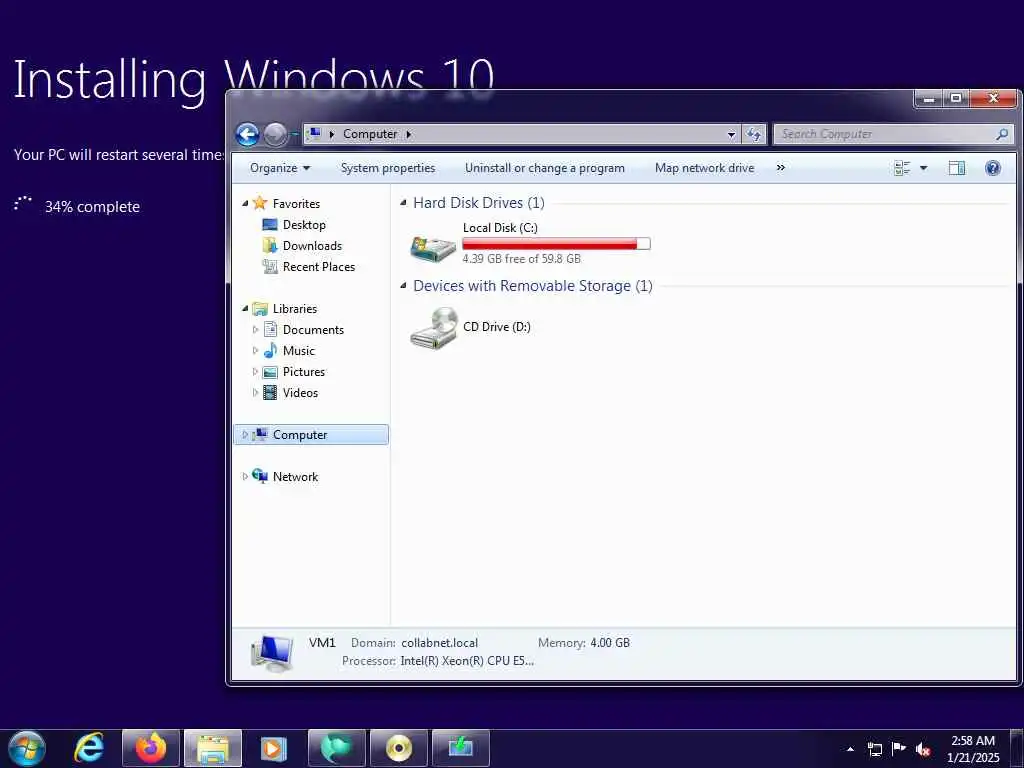The width and height of the screenshot is (1024, 768).
Task: Click the CD Drive (D:) label
Action: [496, 327]
